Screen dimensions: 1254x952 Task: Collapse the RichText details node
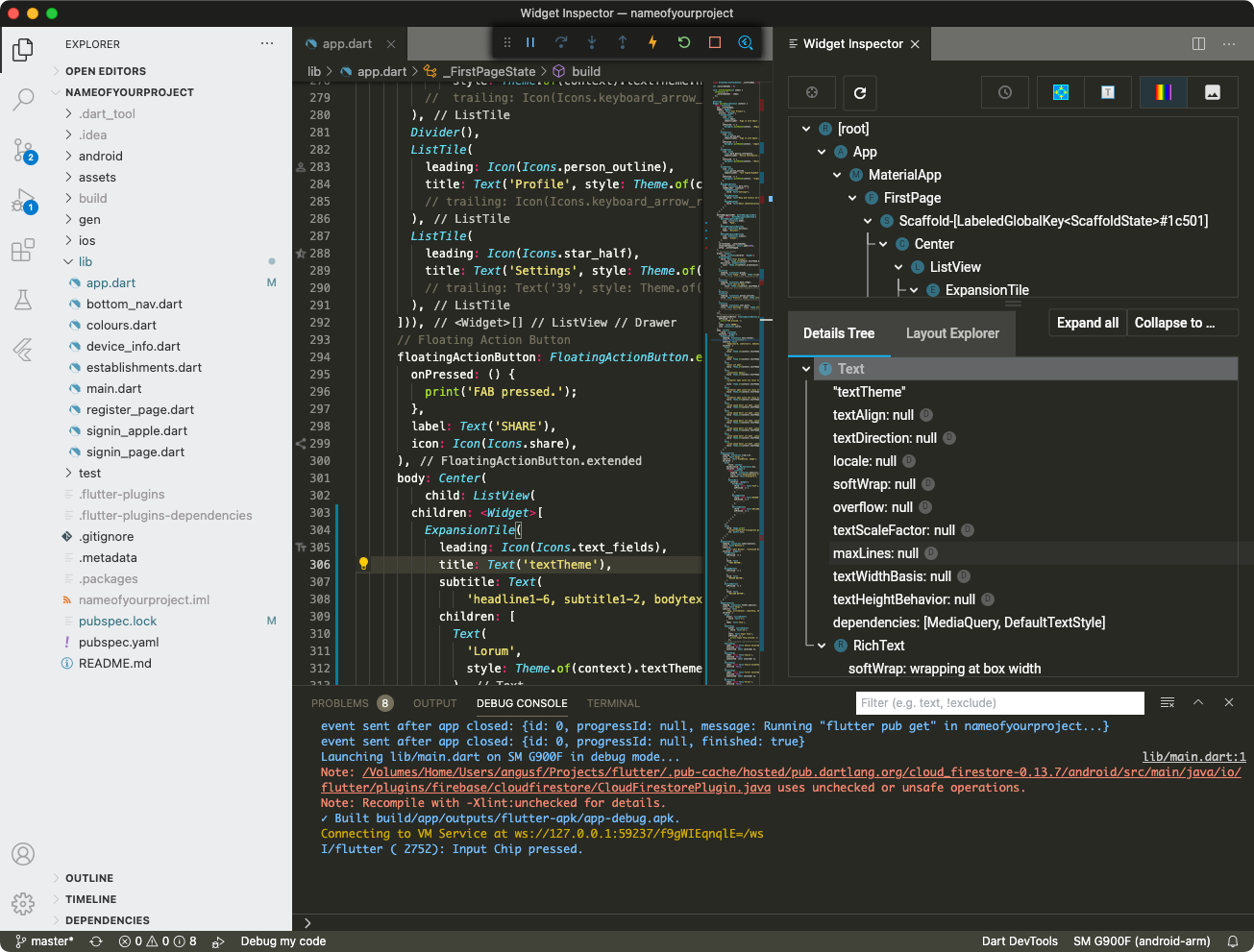coord(822,646)
